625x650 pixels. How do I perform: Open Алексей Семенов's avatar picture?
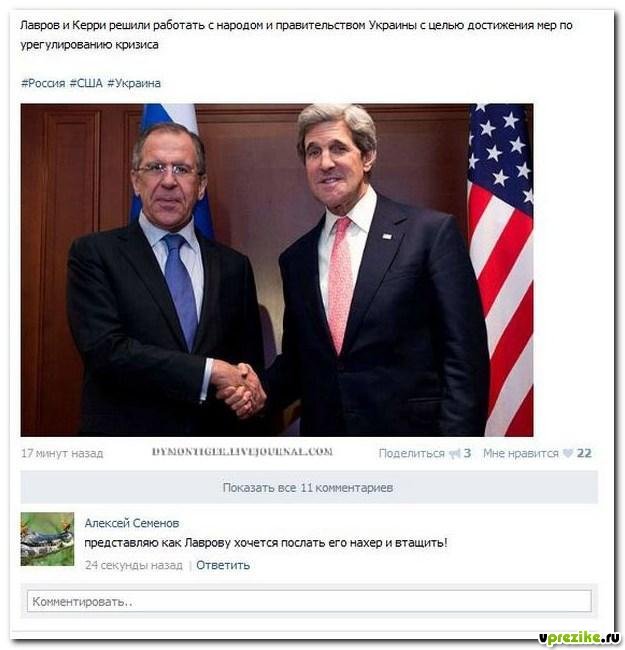[x=47, y=539]
